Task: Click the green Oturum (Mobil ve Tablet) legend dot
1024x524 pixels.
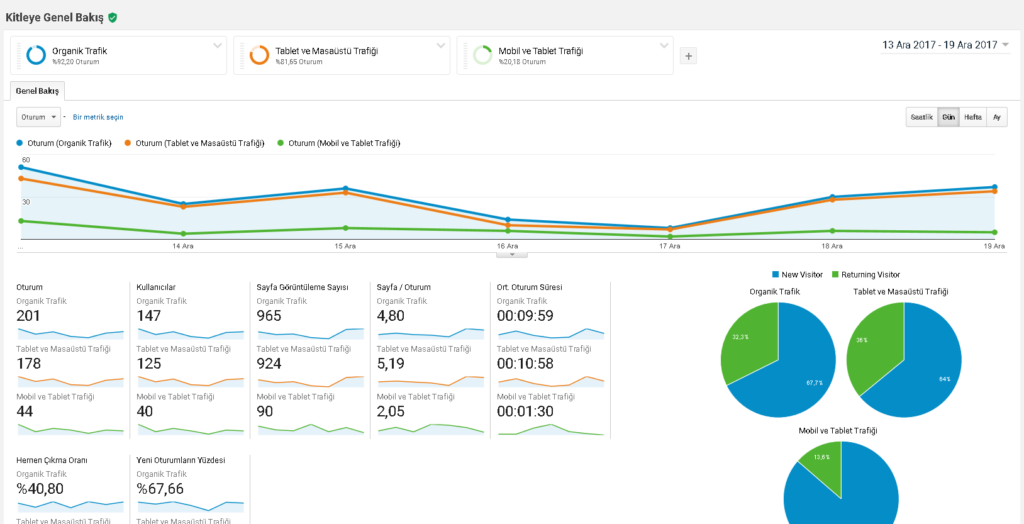Action: tap(281, 143)
